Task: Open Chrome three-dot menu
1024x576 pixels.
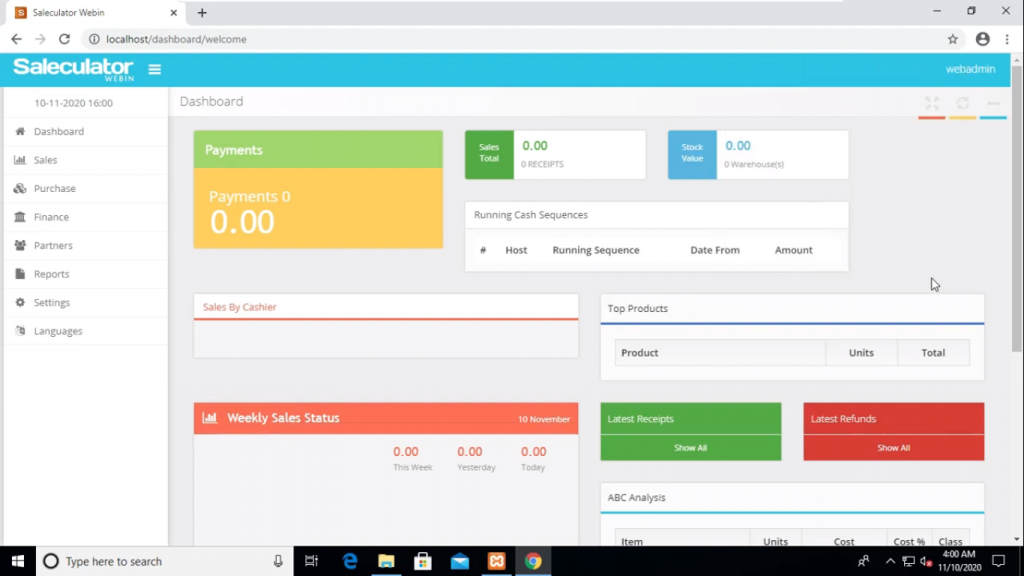Action: coord(1007,39)
